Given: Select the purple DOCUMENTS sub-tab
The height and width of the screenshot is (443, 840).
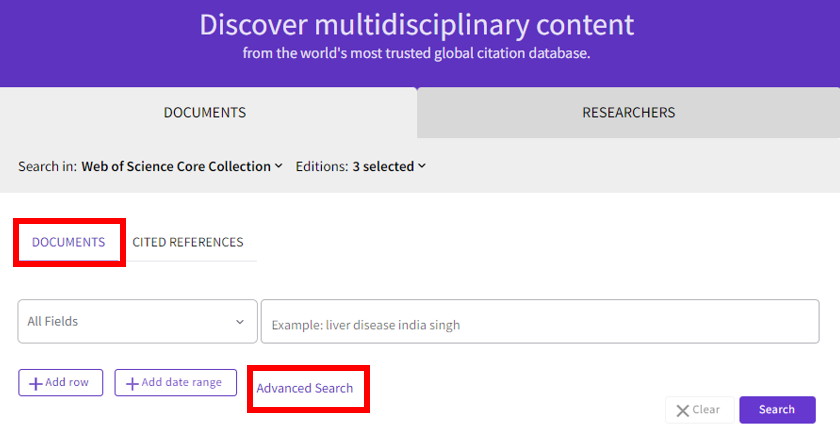Looking at the screenshot, I should [x=69, y=242].
